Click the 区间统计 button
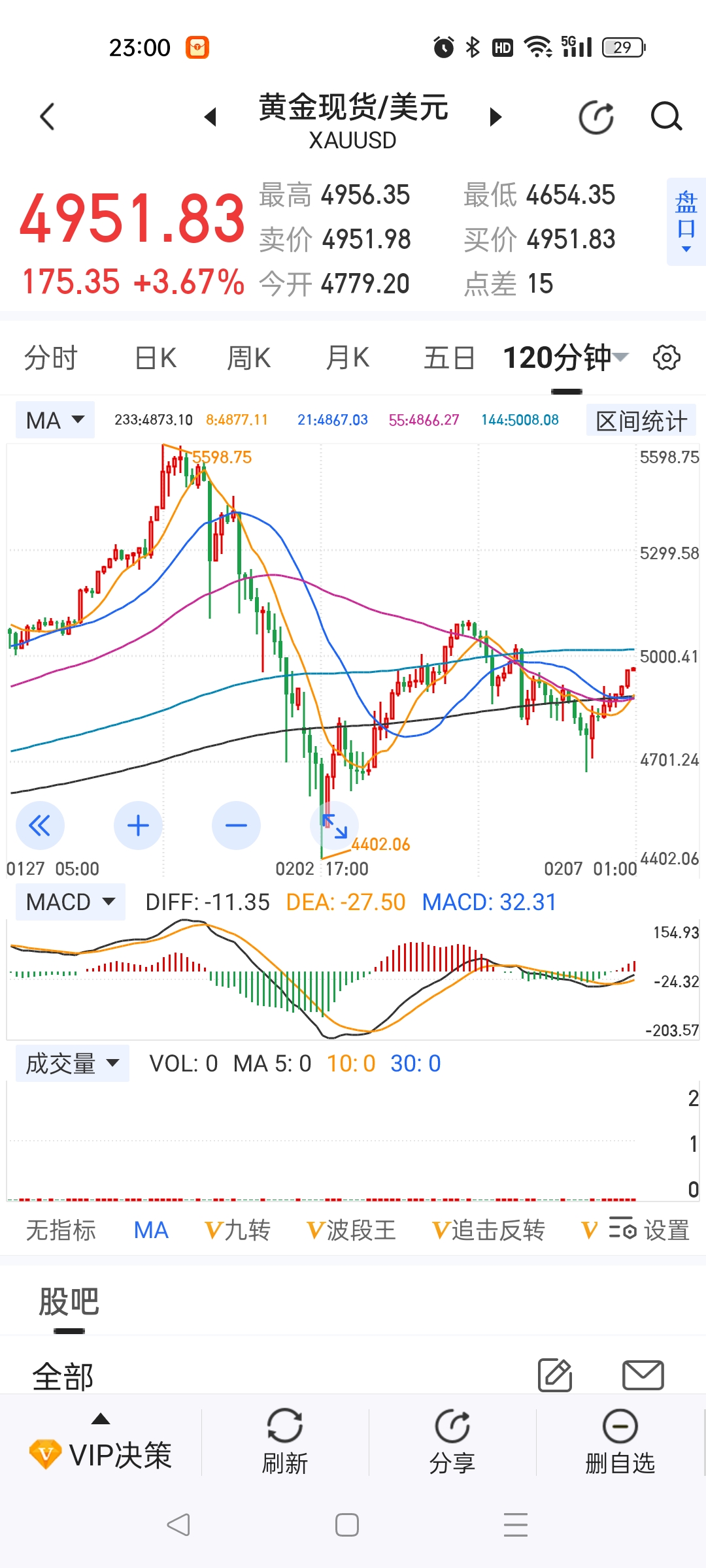This screenshot has height=1568, width=706. pyautogui.click(x=641, y=421)
